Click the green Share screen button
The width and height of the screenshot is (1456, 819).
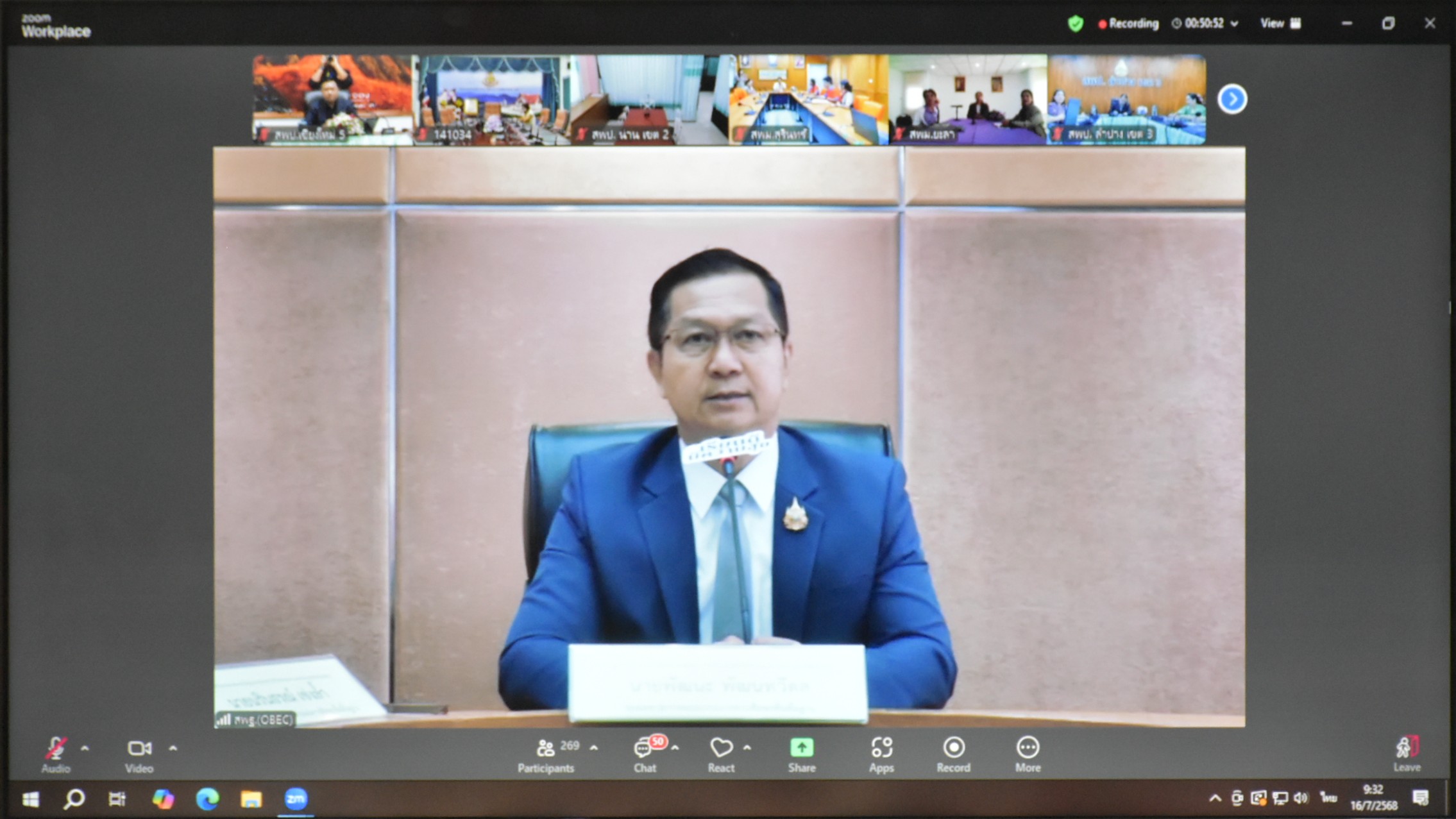click(802, 755)
